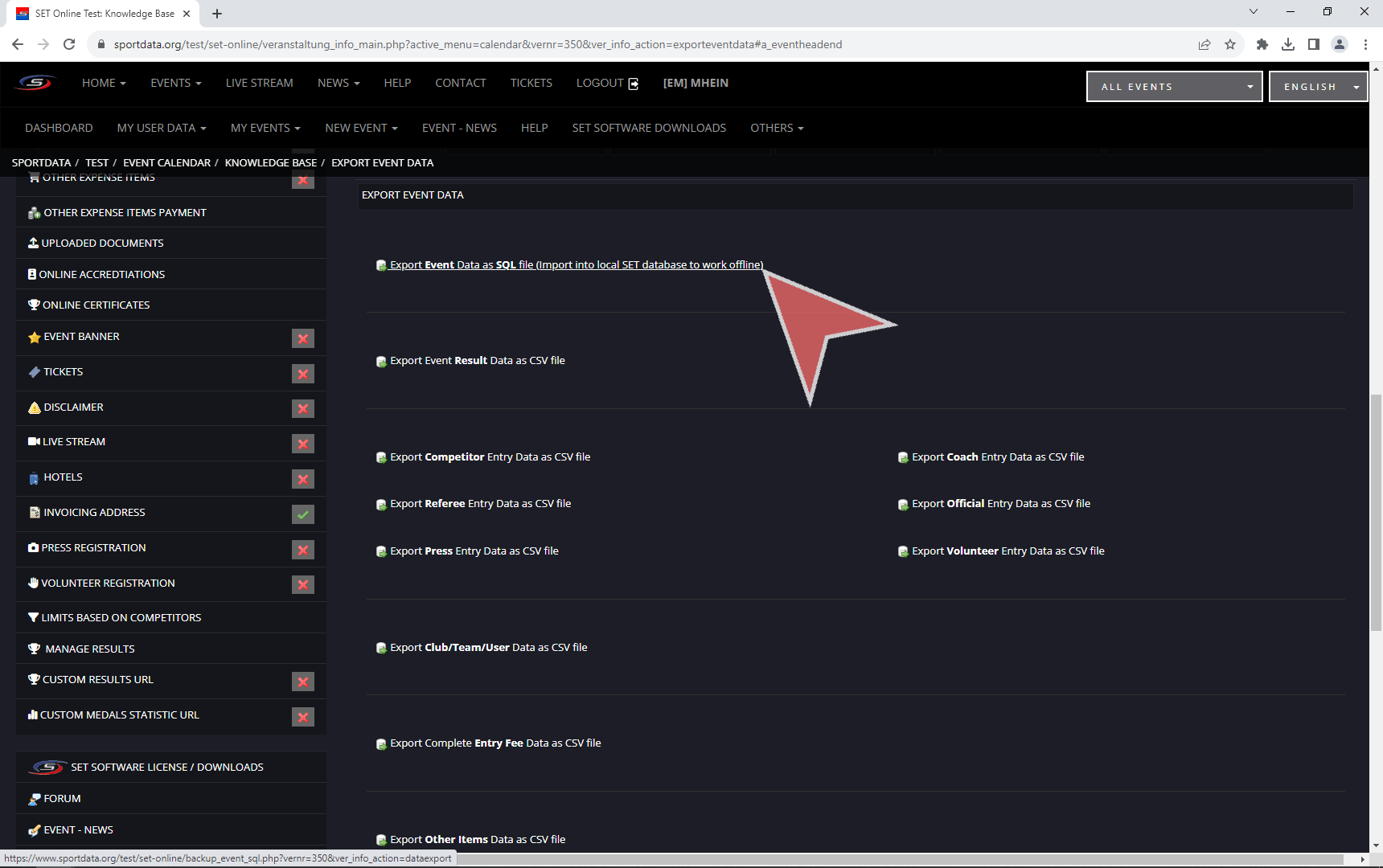
Task: Click the star icon beside Event Banner
Action: pyautogui.click(x=34, y=338)
